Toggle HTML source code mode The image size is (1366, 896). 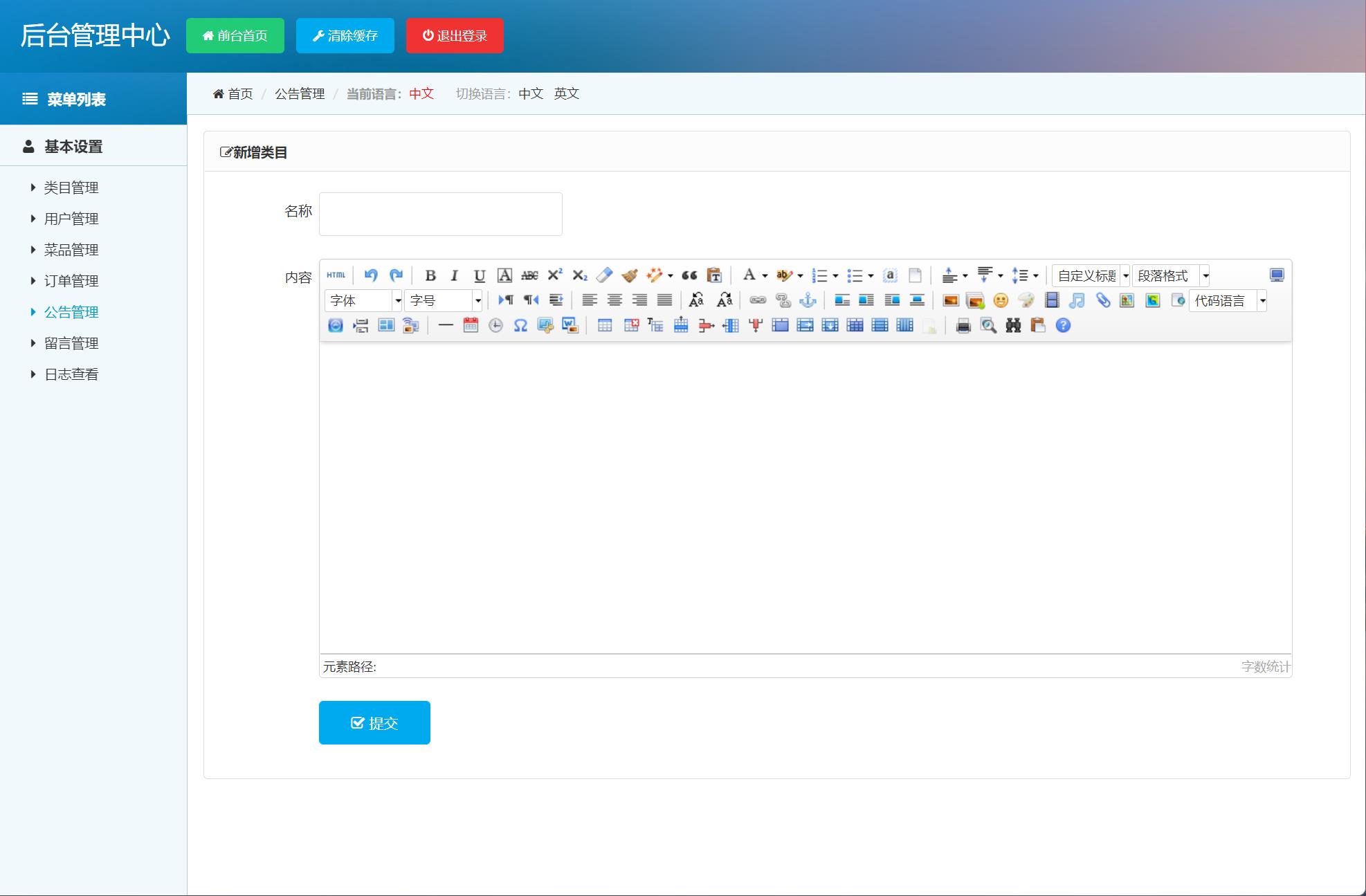pyautogui.click(x=336, y=275)
